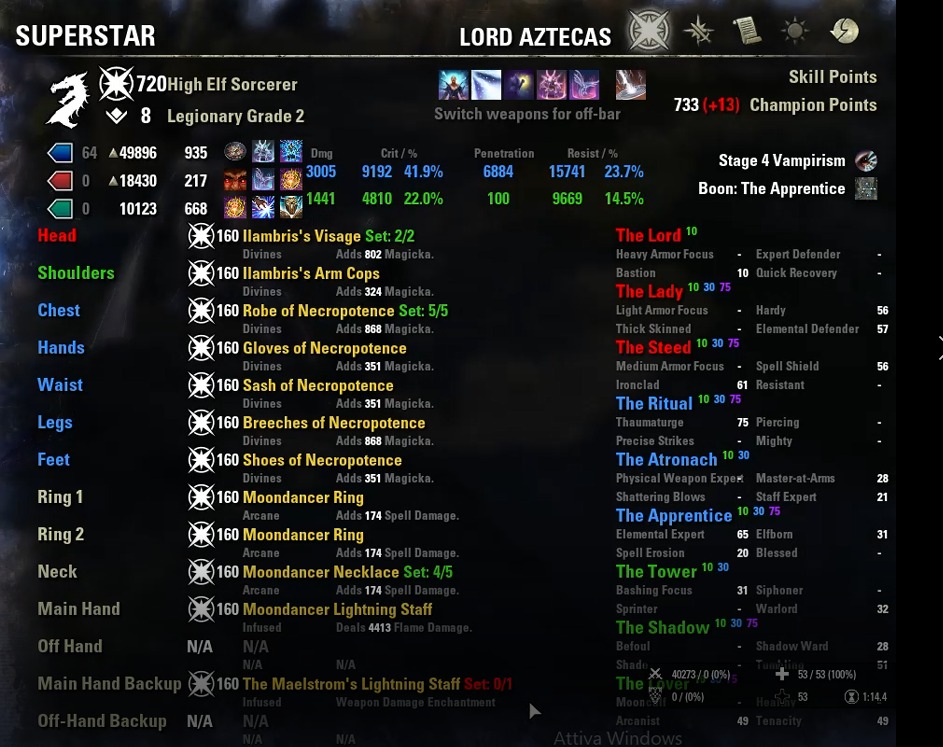Click The Apprentice champion constellation heading
Viewport: 943px width, 747px height.
coord(674,515)
